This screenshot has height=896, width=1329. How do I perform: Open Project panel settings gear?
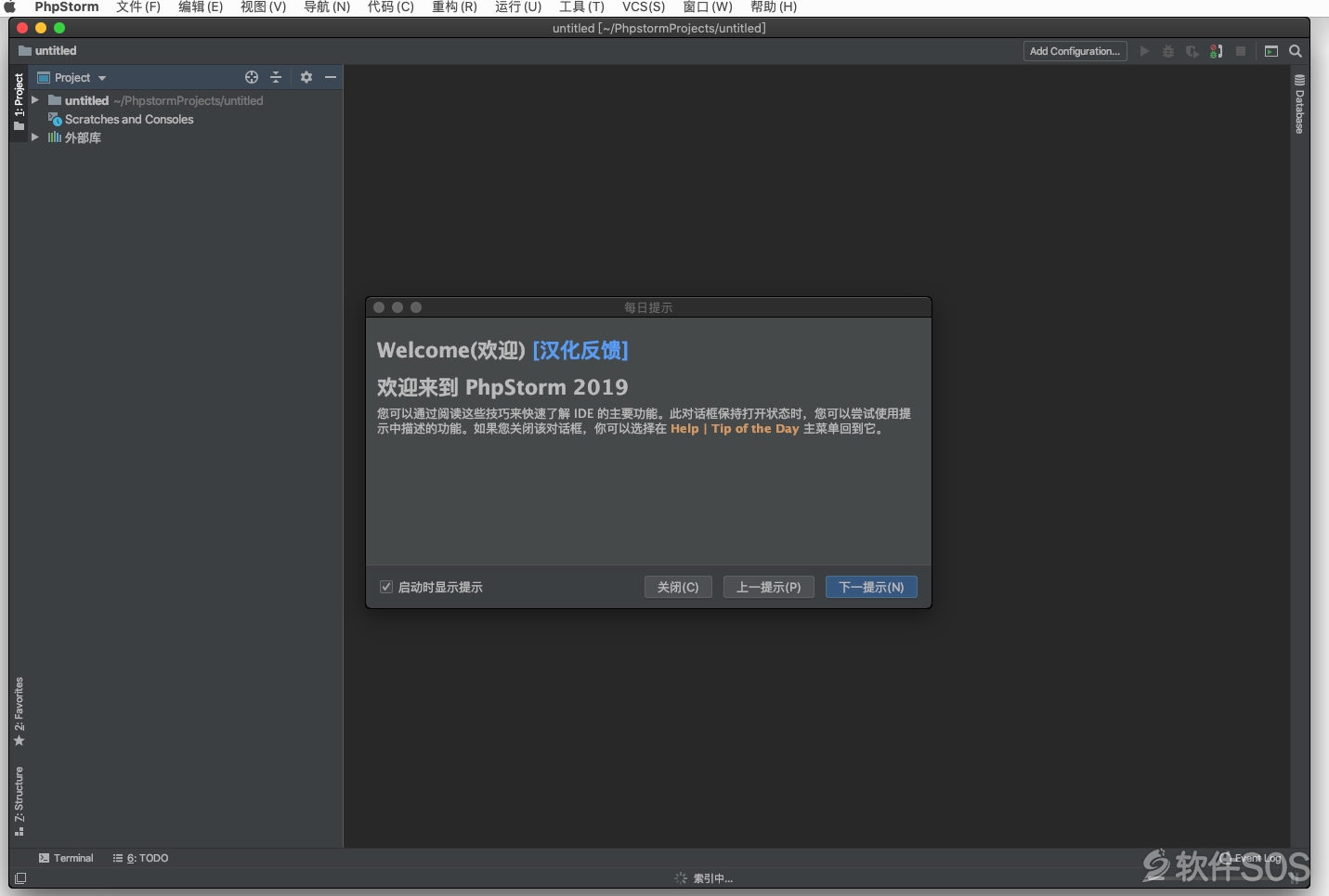[306, 77]
